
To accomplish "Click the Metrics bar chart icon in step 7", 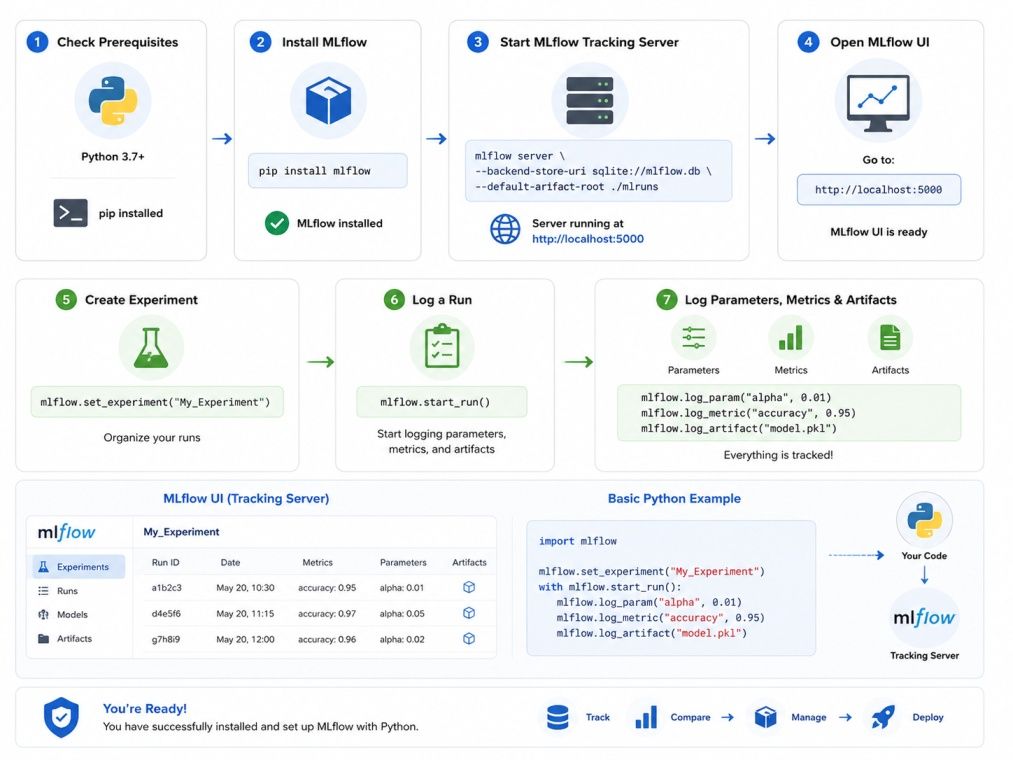I will tap(791, 337).
